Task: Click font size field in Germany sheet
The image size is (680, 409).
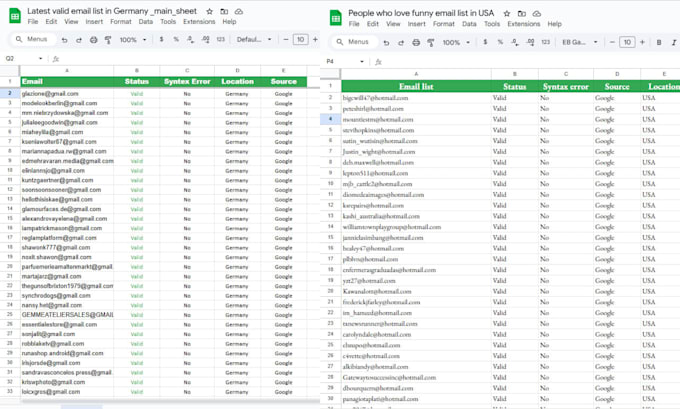Action: 301,39
